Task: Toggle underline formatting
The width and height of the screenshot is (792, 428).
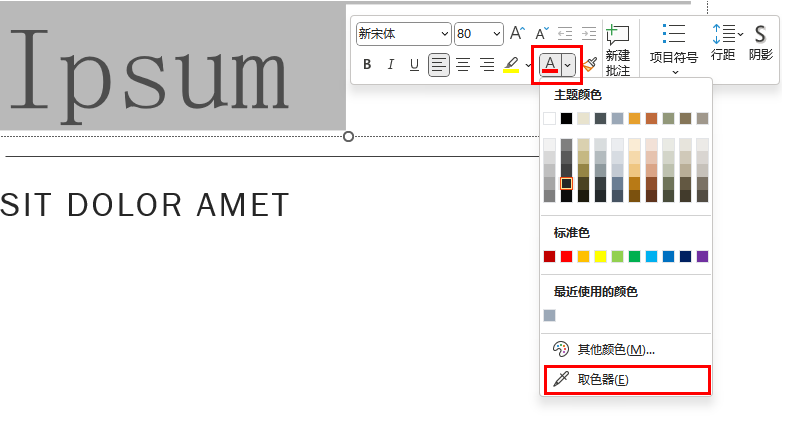Action: pos(414,64)
